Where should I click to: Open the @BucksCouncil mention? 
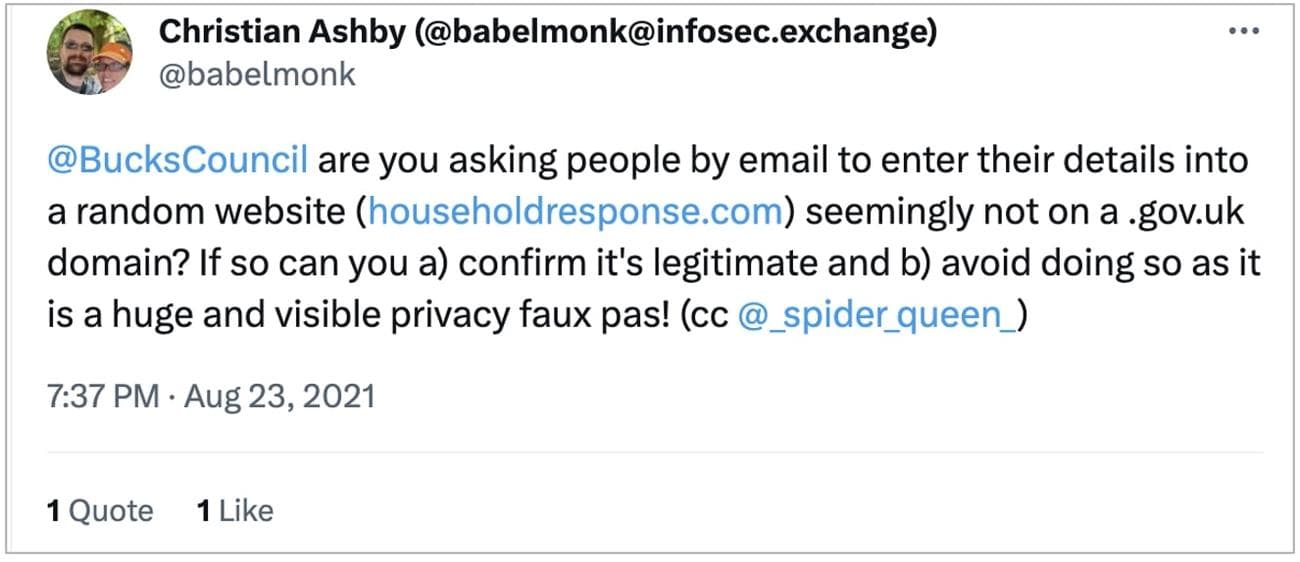(177, 160)
